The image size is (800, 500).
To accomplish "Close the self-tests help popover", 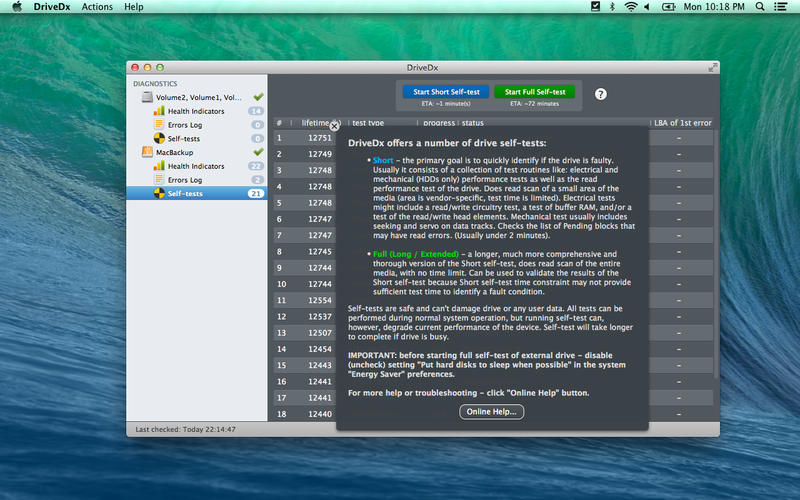I will (x=334, y=126).
